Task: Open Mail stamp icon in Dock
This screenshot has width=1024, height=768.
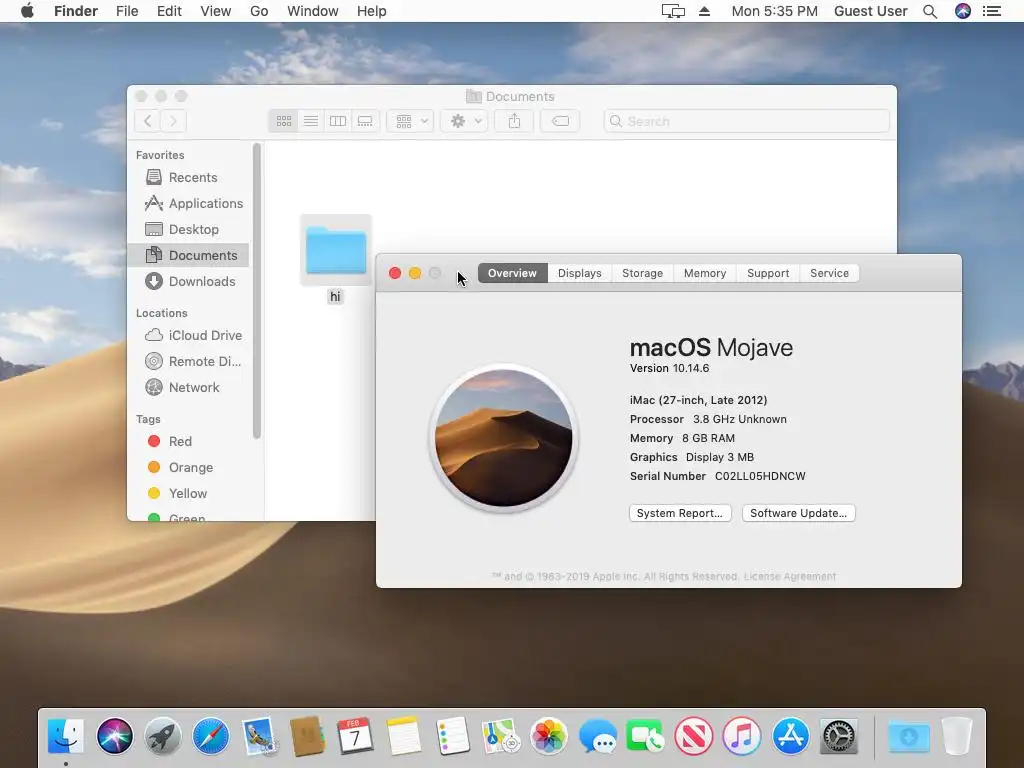Action: (x=259, y=736)
